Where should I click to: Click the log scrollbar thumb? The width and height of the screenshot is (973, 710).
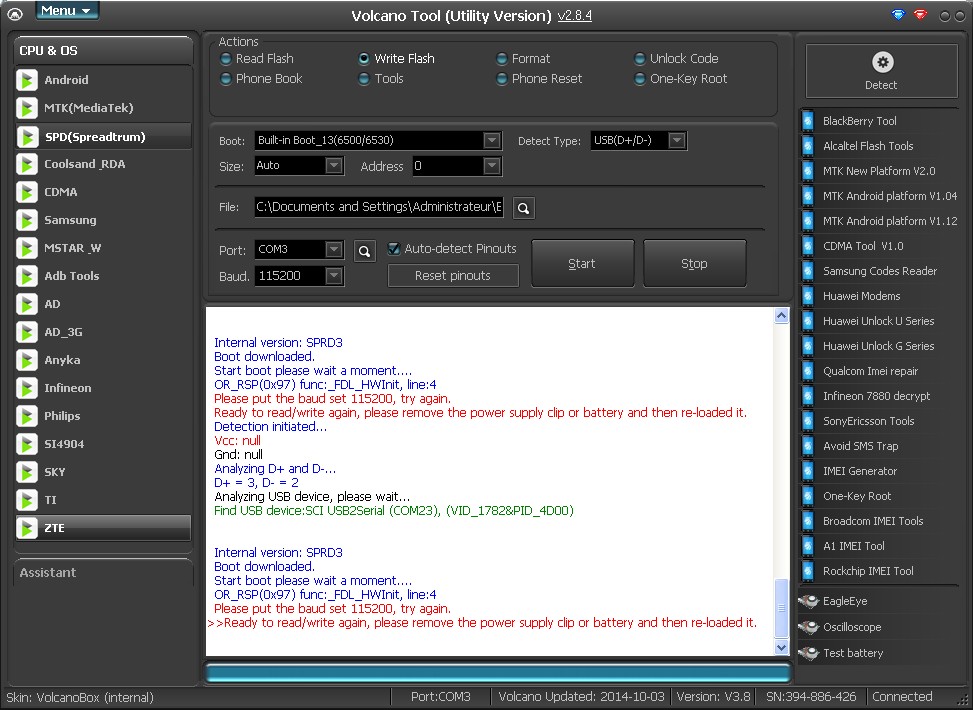[782, 608]
